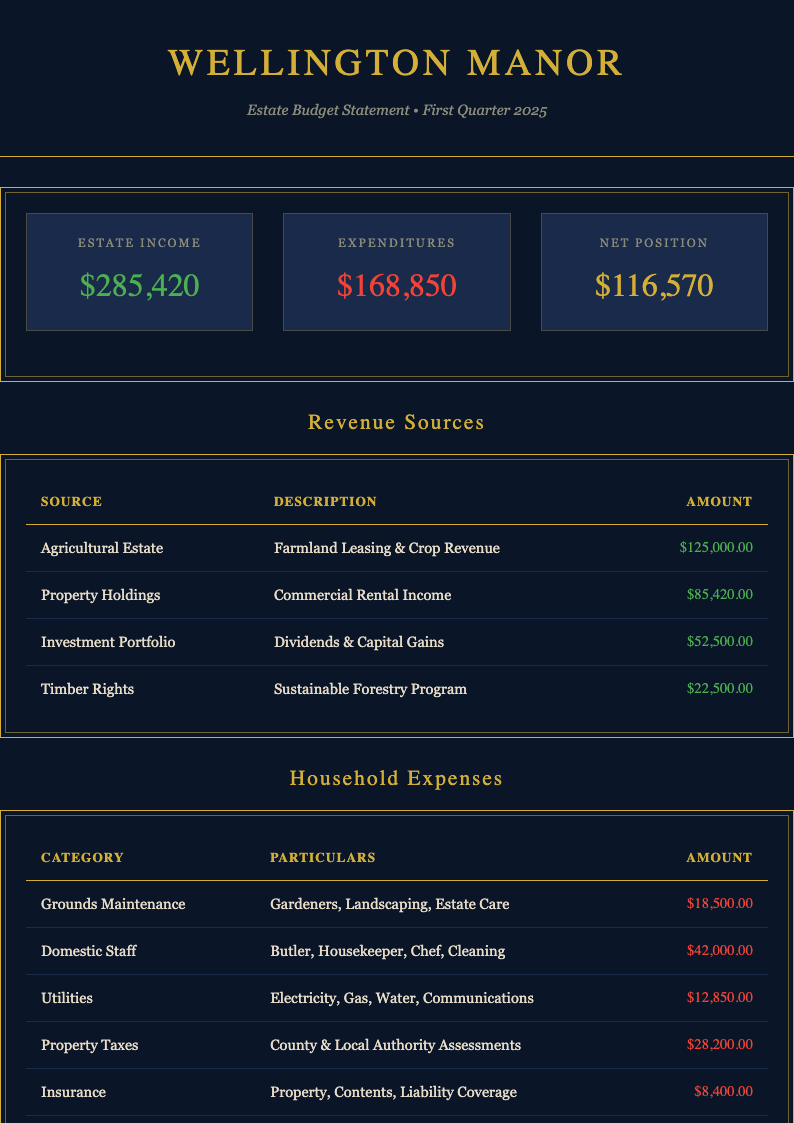Click the Description column header

(325, 501)
